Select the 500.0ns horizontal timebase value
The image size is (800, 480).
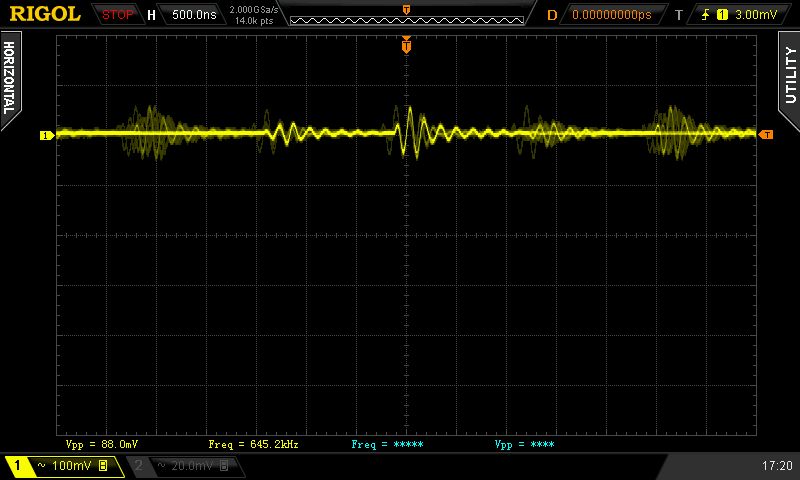tap(194, 15)
